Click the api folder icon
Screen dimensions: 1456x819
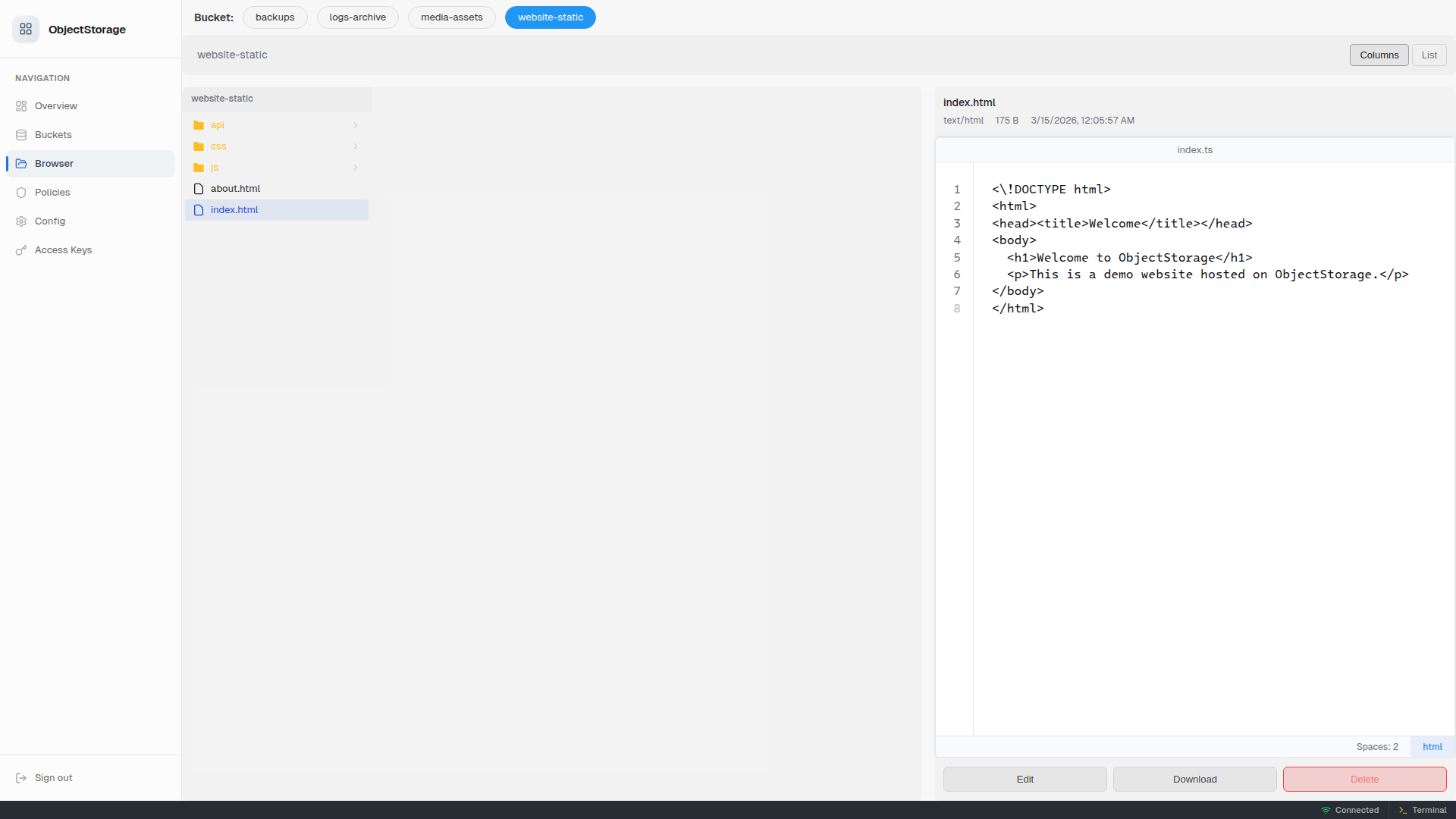pyautogui.click(x=199, y=125)
